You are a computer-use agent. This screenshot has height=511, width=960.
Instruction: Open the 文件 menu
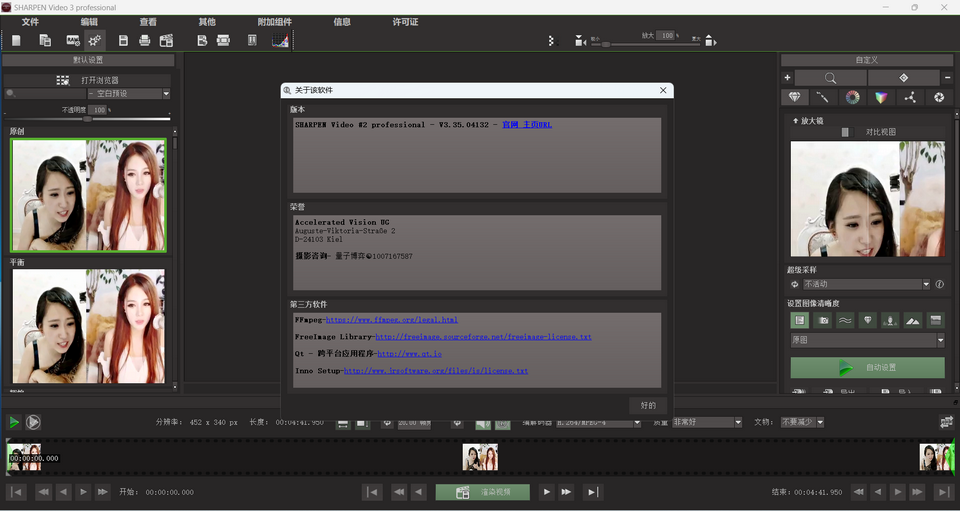[30, 22]
